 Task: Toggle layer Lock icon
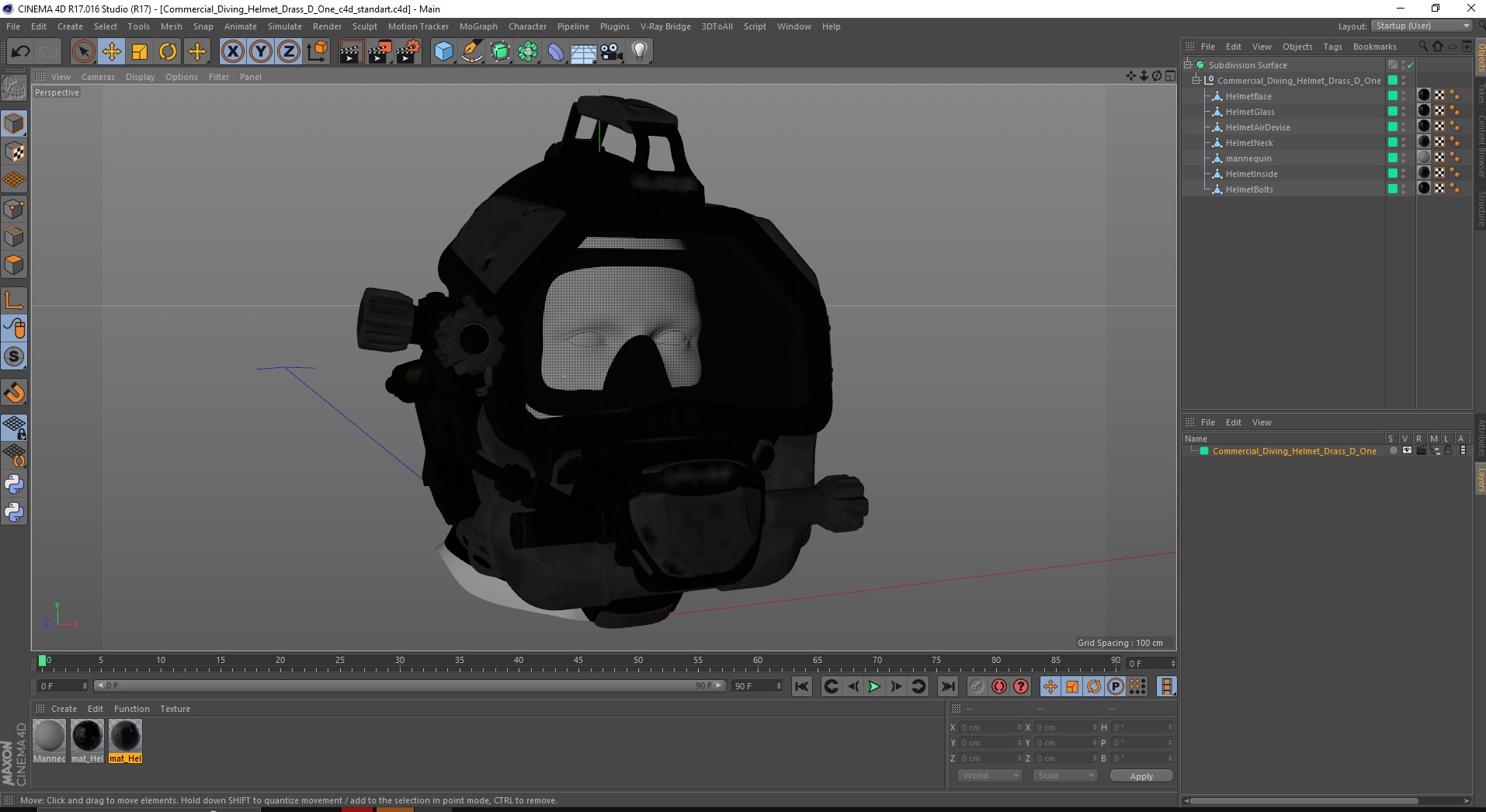pos(1448,451)
